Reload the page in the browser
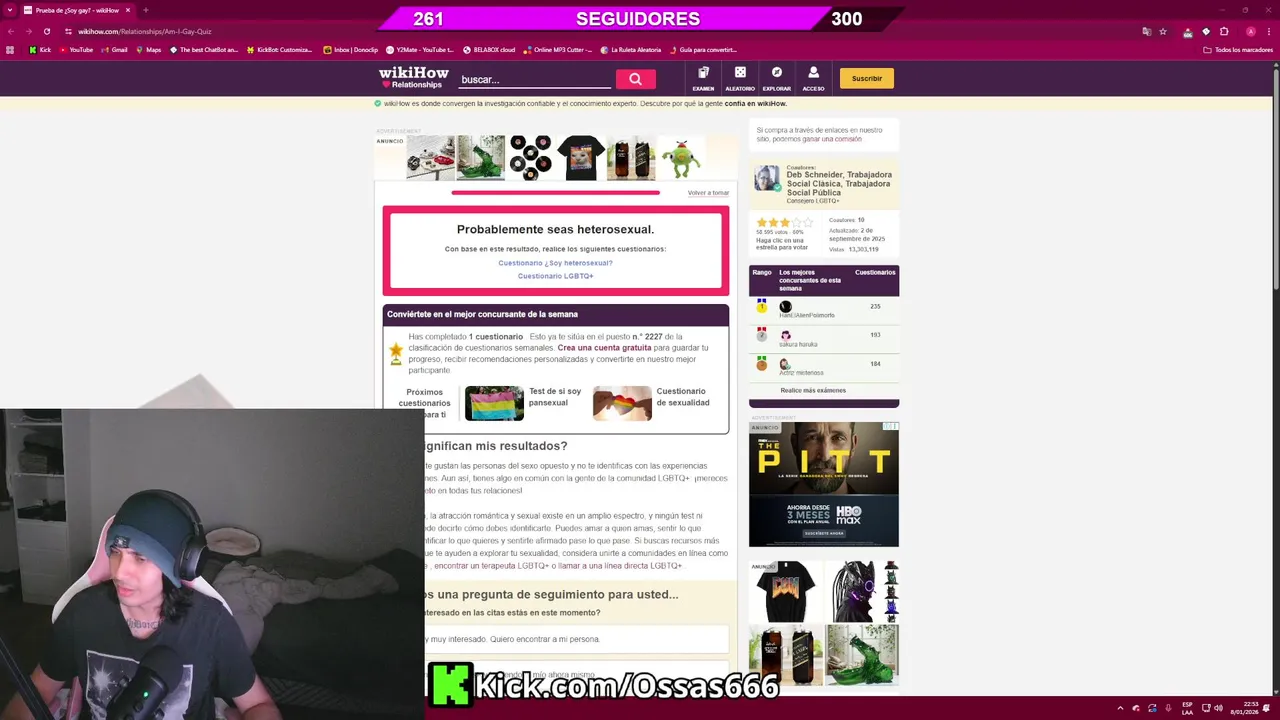Image resolution: width=1280 pixels, height=720 pixels. point(46,31)
